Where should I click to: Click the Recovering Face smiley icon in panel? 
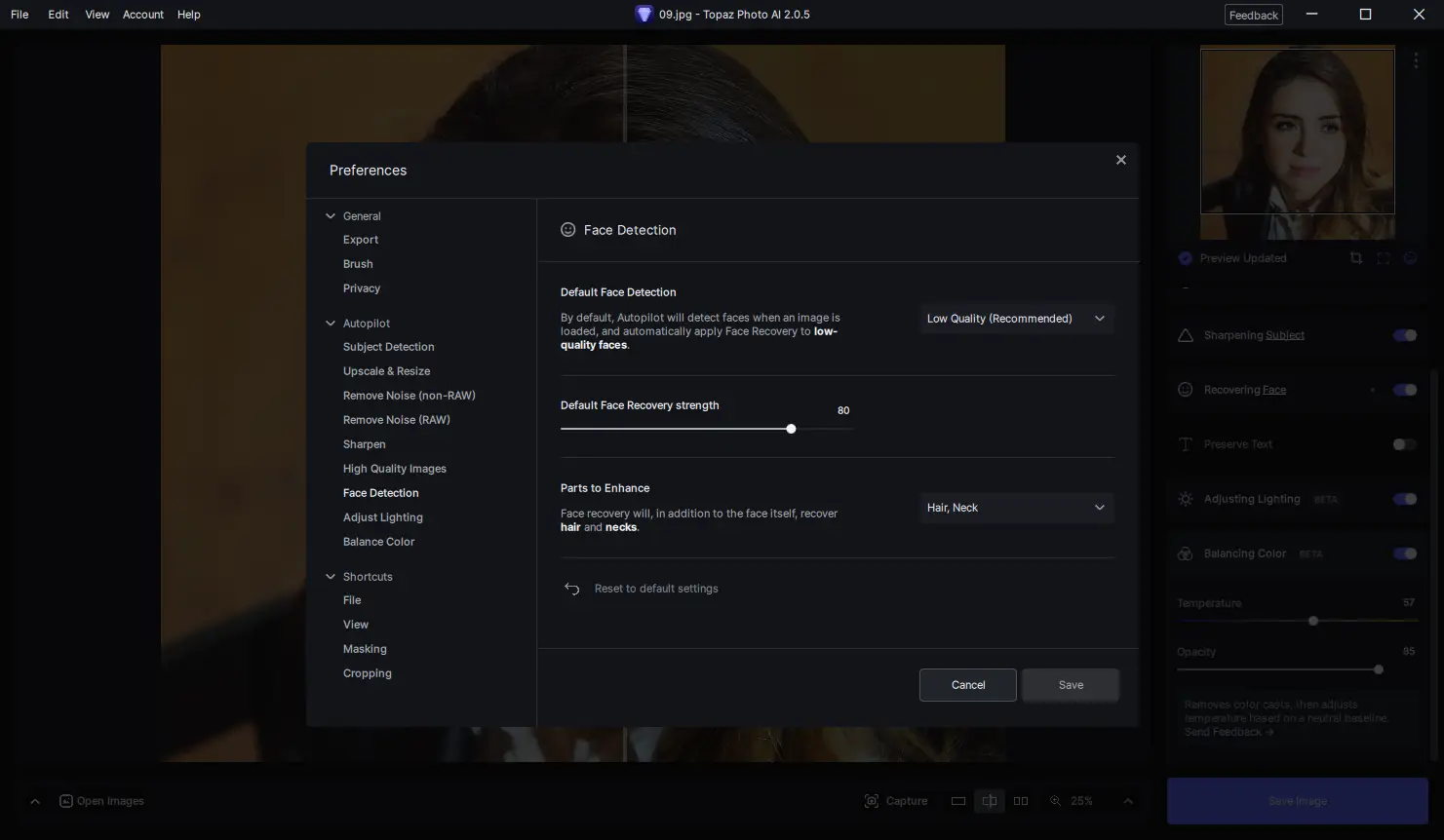pos(1186,390)
